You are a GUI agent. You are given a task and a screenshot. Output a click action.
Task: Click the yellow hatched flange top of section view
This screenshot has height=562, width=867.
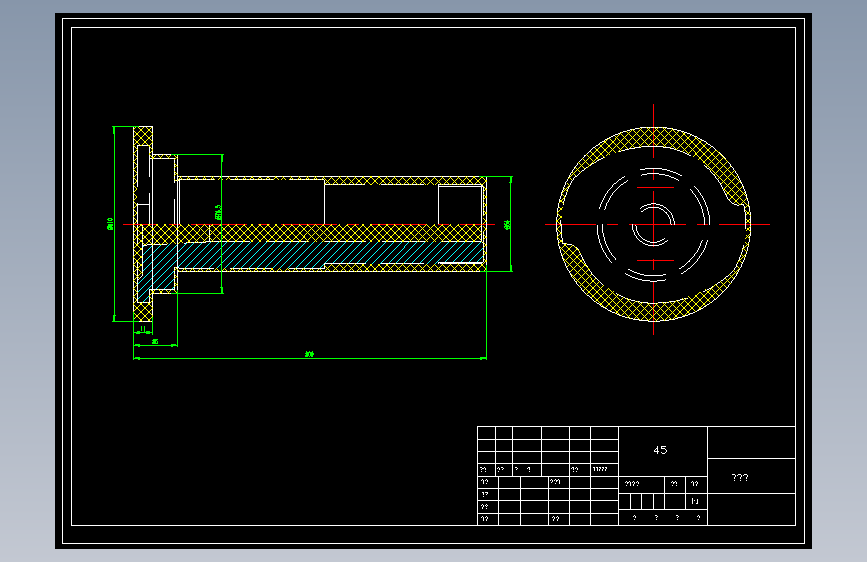point(143,136)
